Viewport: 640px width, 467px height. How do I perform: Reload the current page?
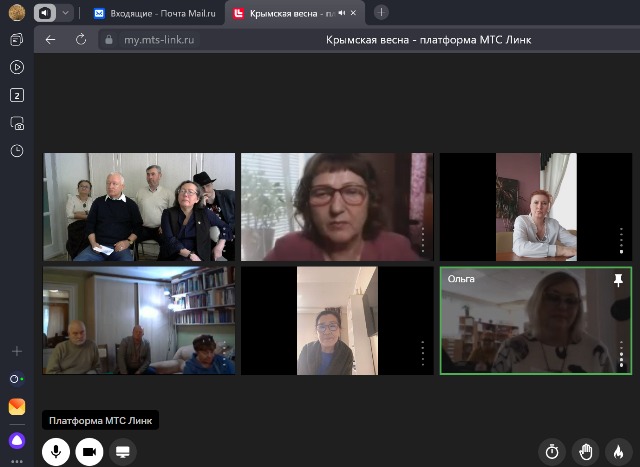(x=81, y=40)
